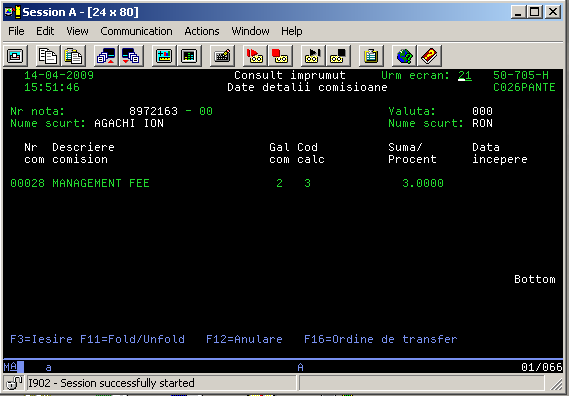The image size is (569, 396).
Task: Click the time text 15:51:46
Action: click(x=52, y=87)
